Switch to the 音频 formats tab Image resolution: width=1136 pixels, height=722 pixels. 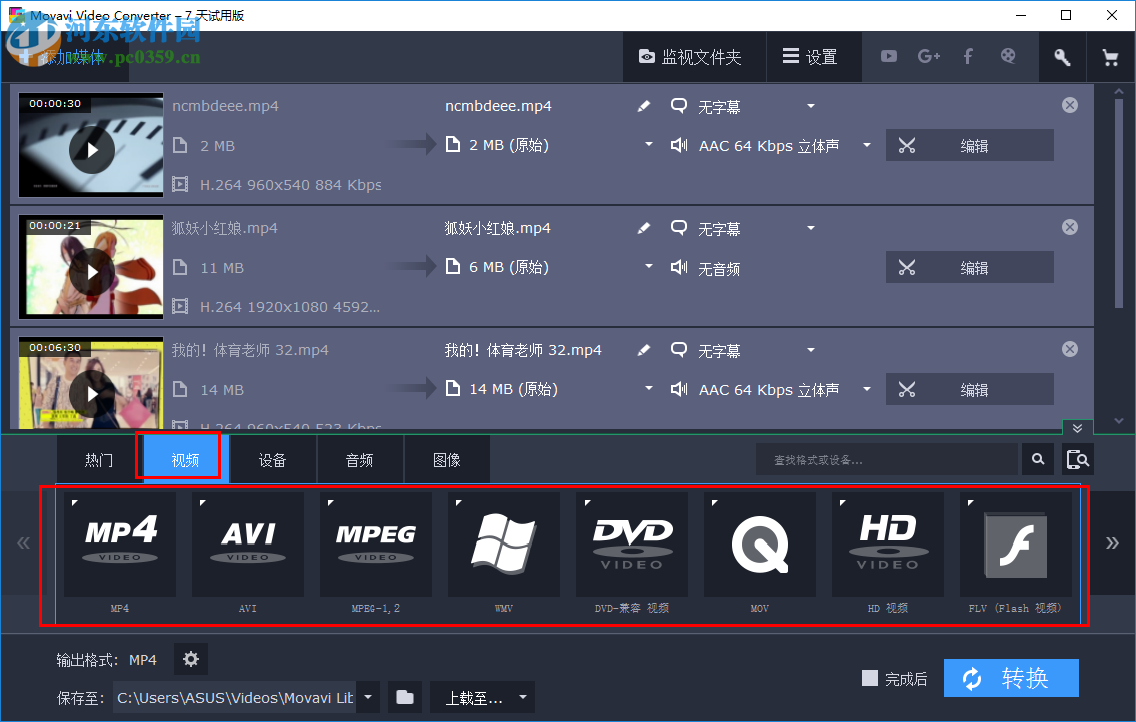[x=359, y=459]
